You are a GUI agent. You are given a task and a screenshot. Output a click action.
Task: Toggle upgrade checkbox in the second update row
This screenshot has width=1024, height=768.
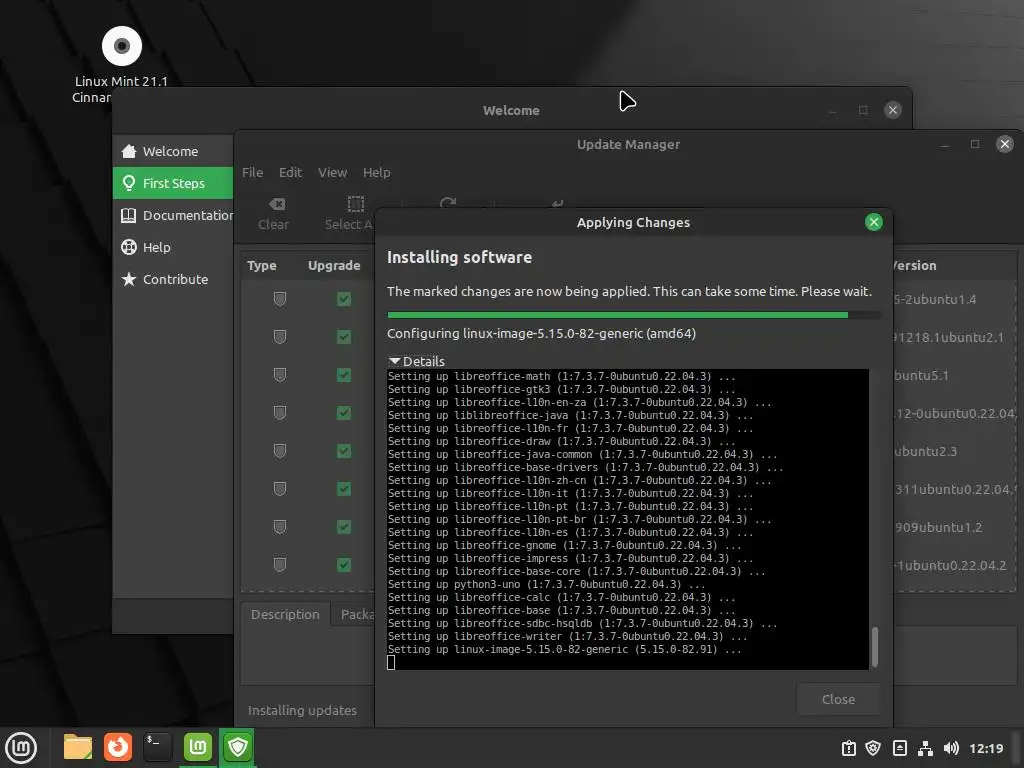coord(344,337)
